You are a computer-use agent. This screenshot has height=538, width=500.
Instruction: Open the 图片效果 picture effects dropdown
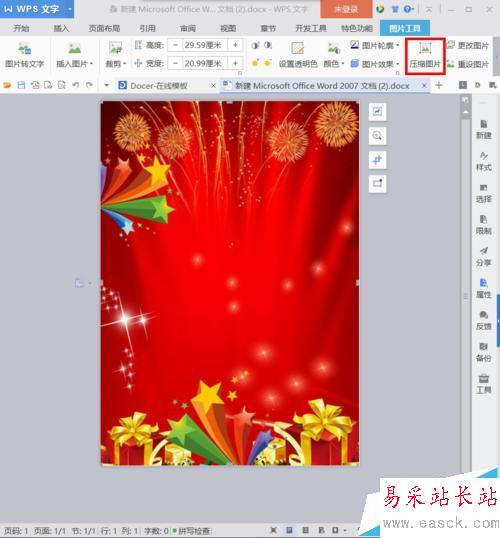[x=398, y=64]
